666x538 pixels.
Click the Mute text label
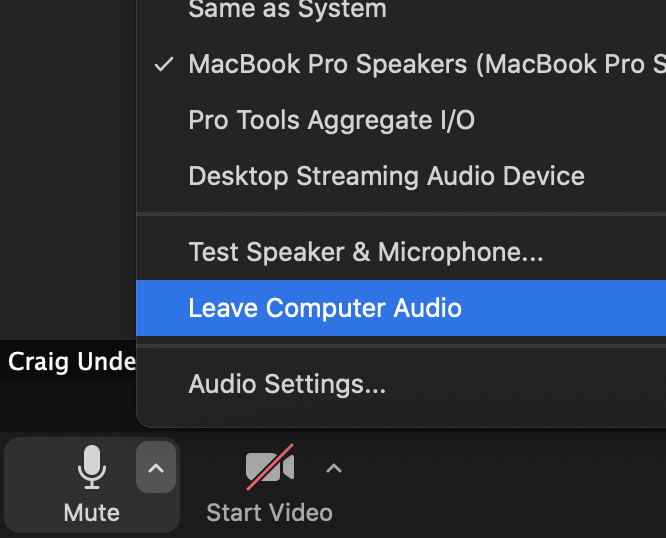[92, 512]
